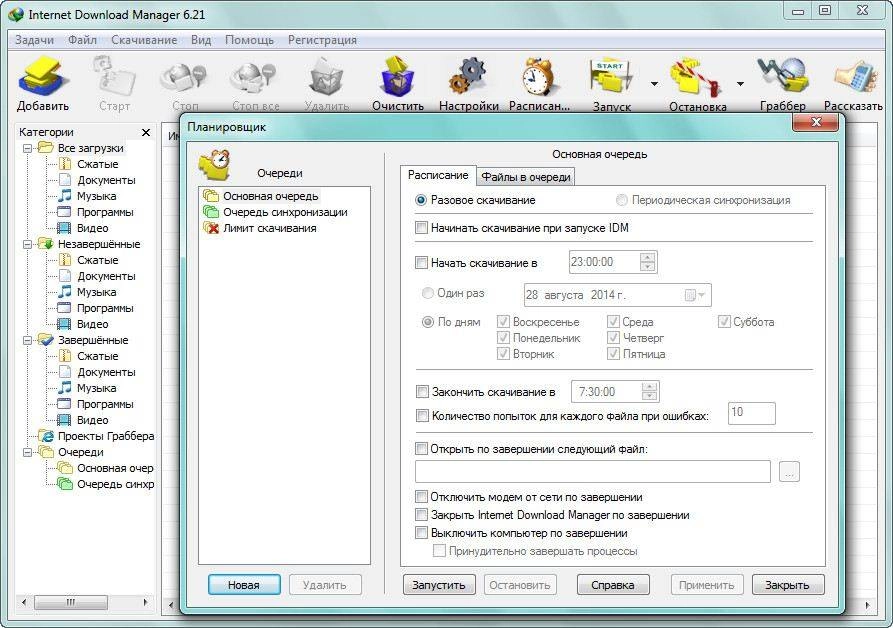Click the Остановить button
Image resolution: width=893 pixels, height=628 pixels.
click(x=519, y=585)
